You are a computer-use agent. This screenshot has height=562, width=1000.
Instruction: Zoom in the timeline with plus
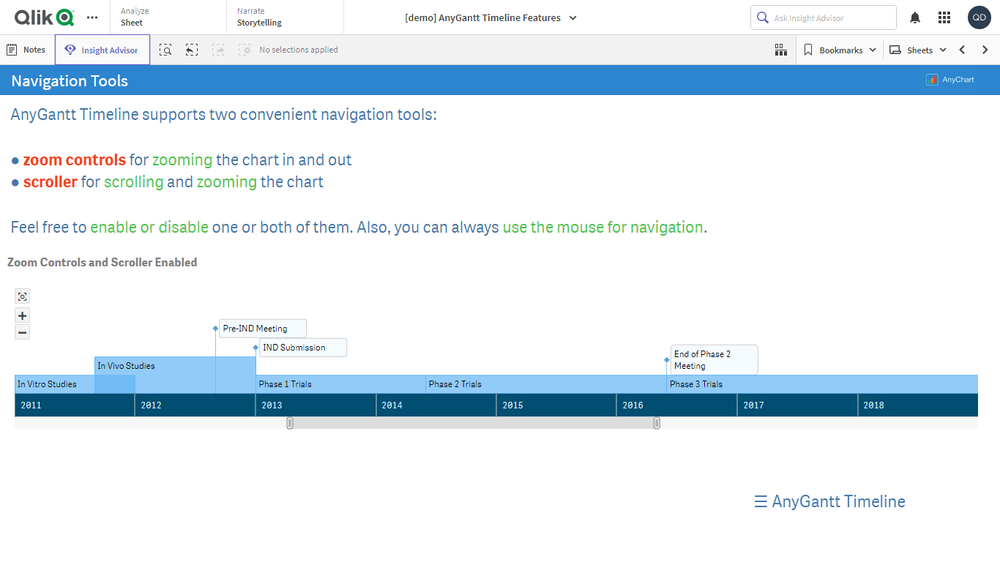click(x=23, y=315)
